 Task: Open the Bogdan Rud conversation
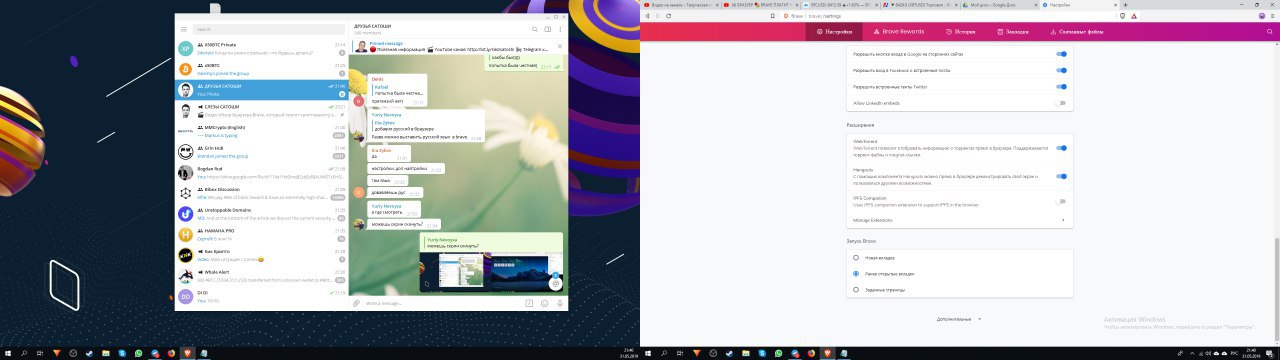[261, 173]
